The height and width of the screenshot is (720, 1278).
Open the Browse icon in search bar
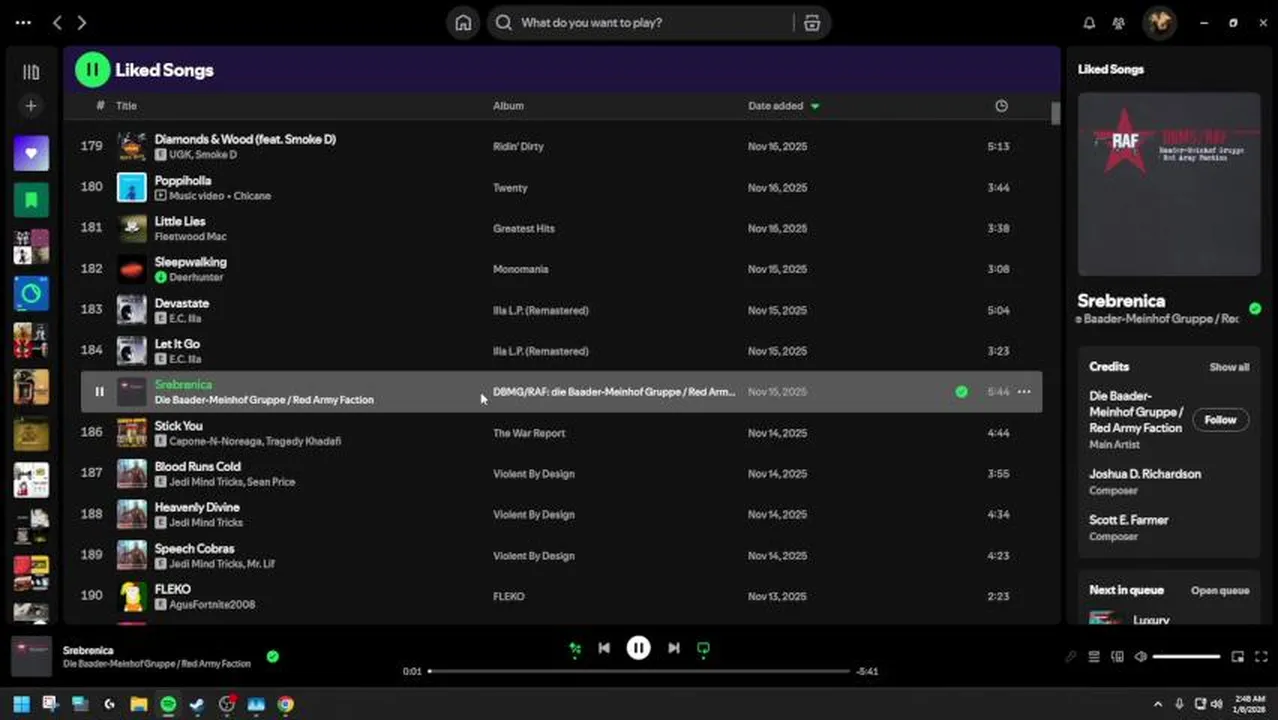[x=812, y=23]
